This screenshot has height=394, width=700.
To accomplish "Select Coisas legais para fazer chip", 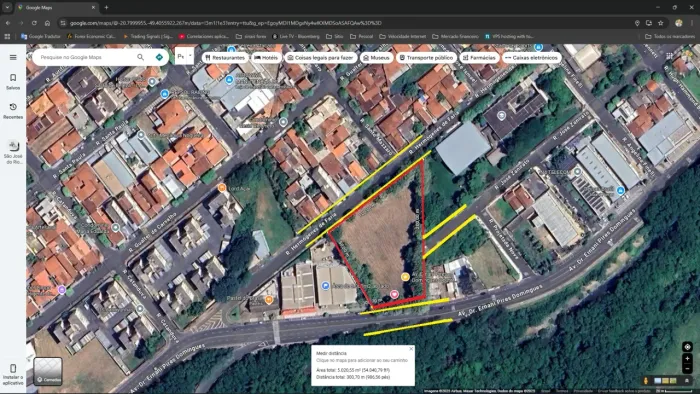I will point(321,58).
